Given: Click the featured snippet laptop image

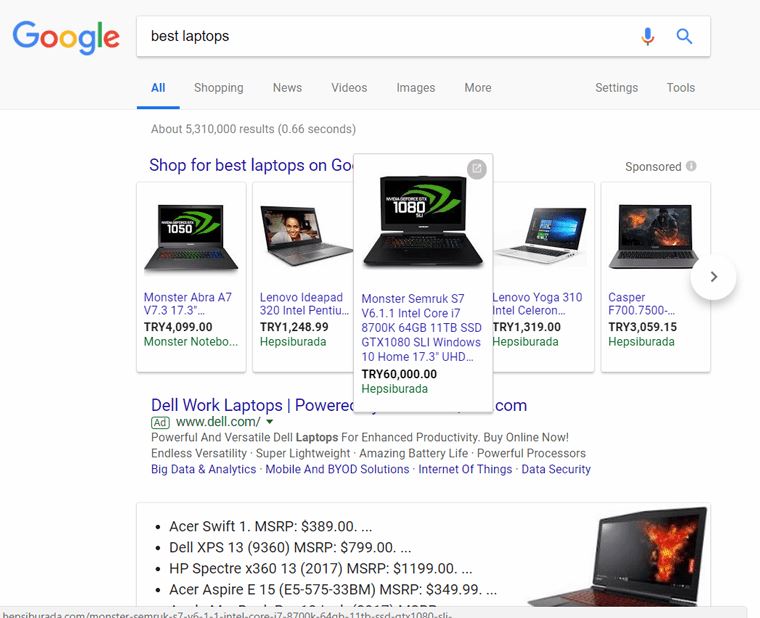Looking at the screenshot, I should tap(619, 556).
